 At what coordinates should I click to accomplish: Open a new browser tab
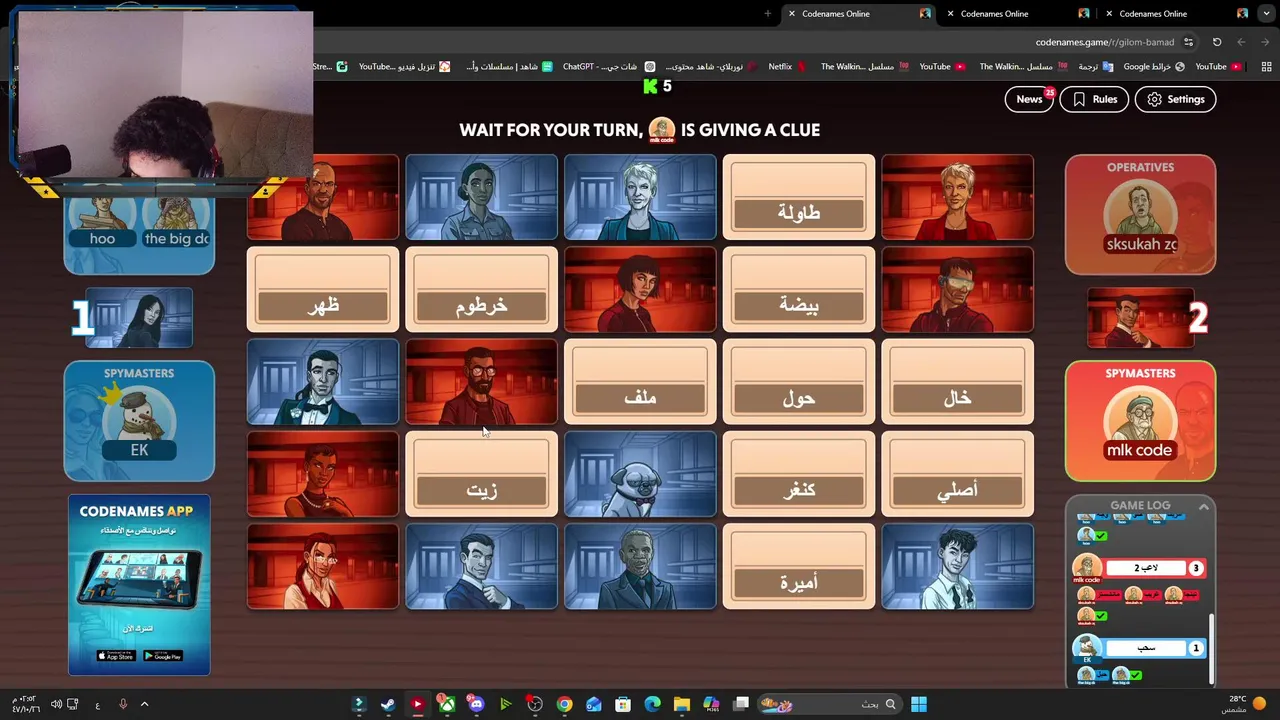point(767,14)
